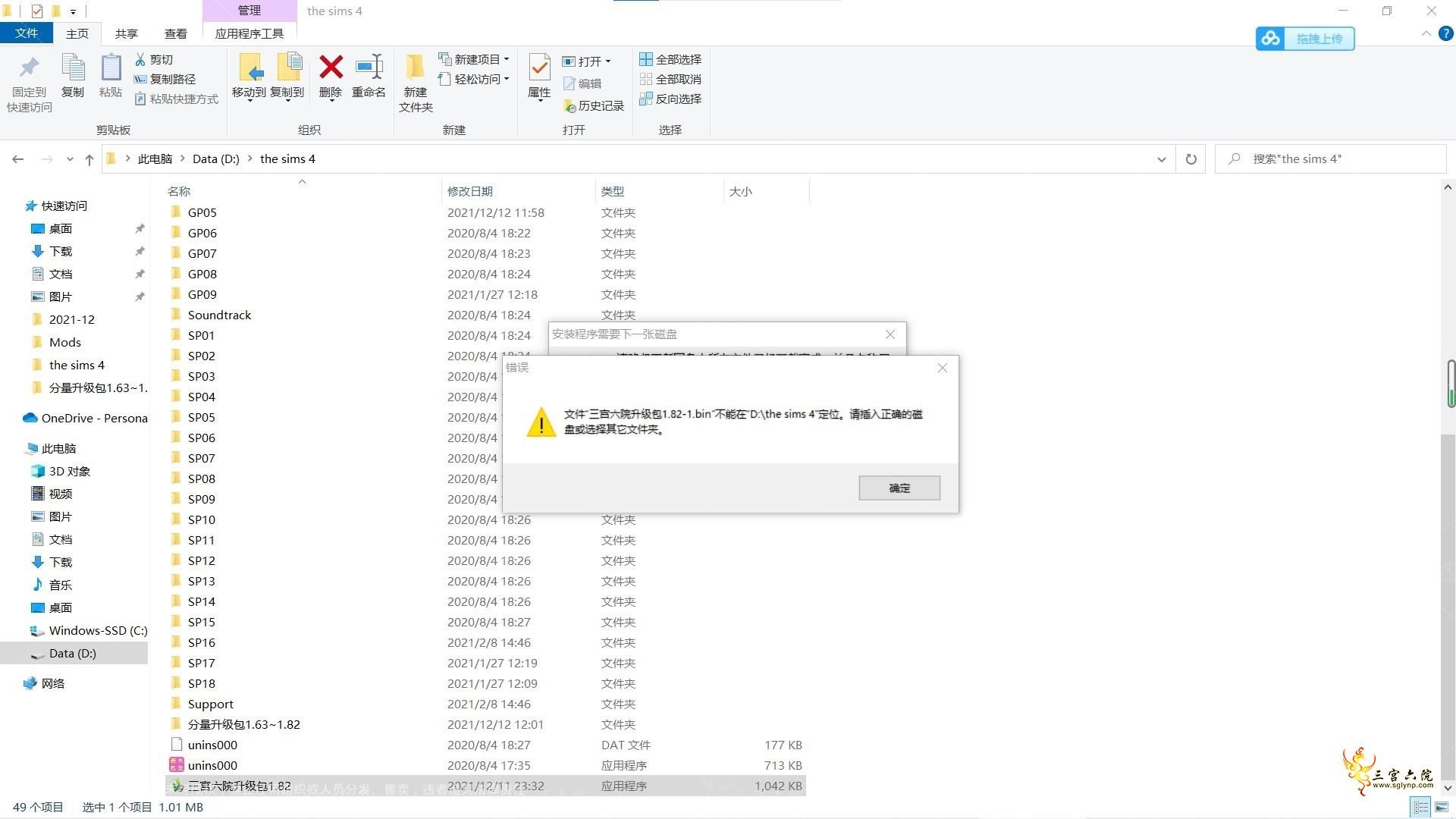Switch to the Home ribbon tab
The width and height of the screenshot is (1456, 819).
77,33
